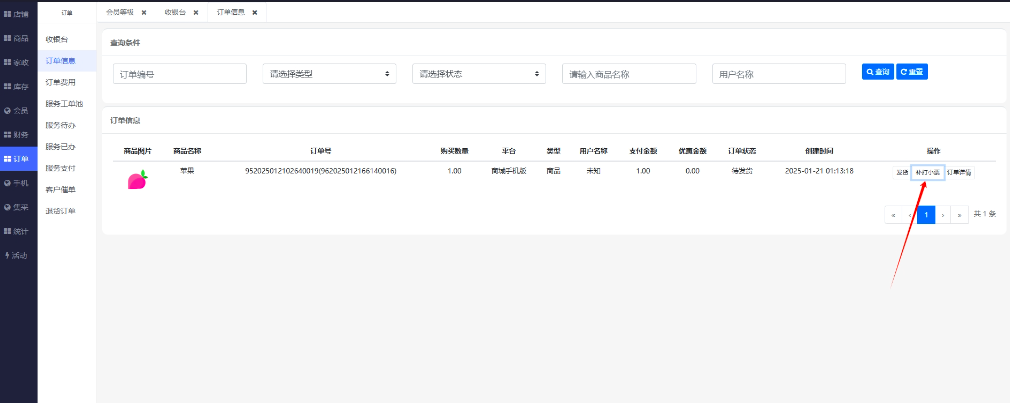Click the apple product thumbnail image
This screenshot has height=403, width=1010.
click(x=137, y=181)
